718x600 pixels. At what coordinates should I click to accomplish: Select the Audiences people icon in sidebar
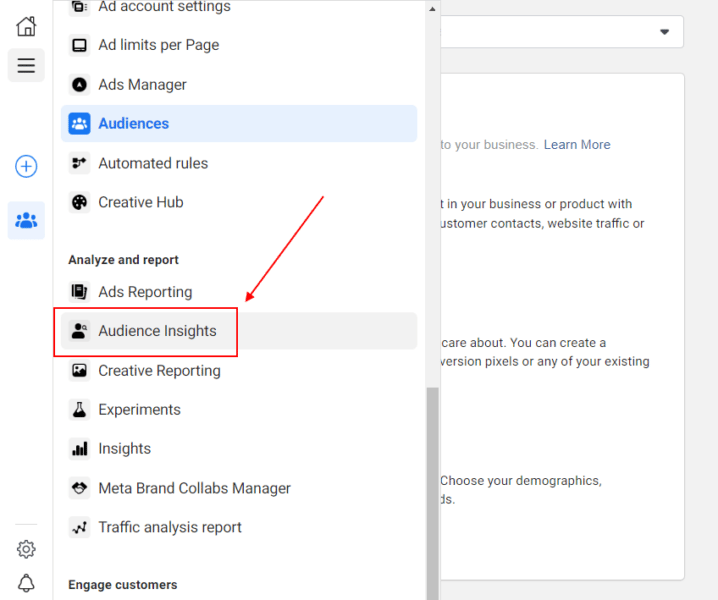tap(26, 220)
